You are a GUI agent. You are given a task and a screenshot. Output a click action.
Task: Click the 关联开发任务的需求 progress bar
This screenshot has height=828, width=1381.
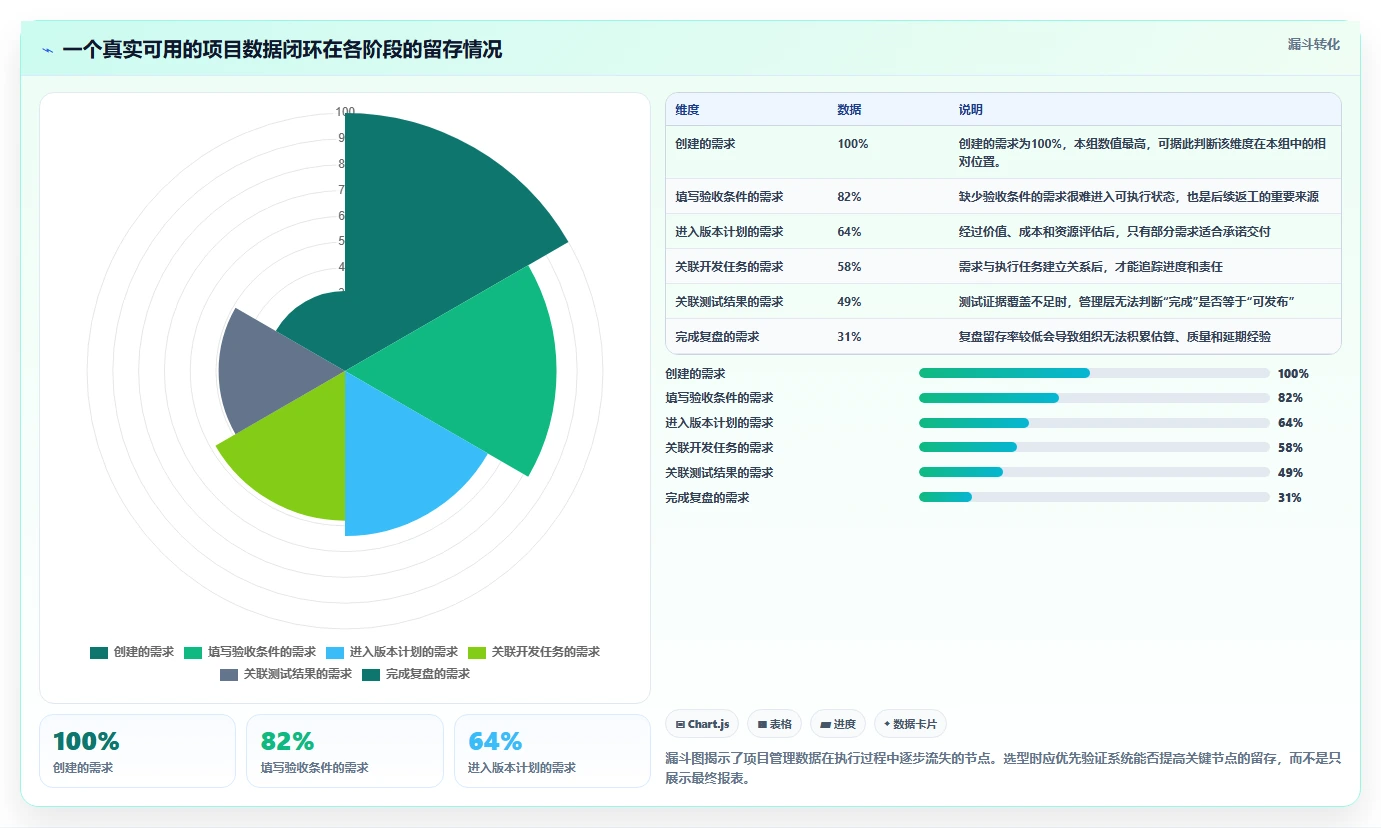tap(1094, 448)
